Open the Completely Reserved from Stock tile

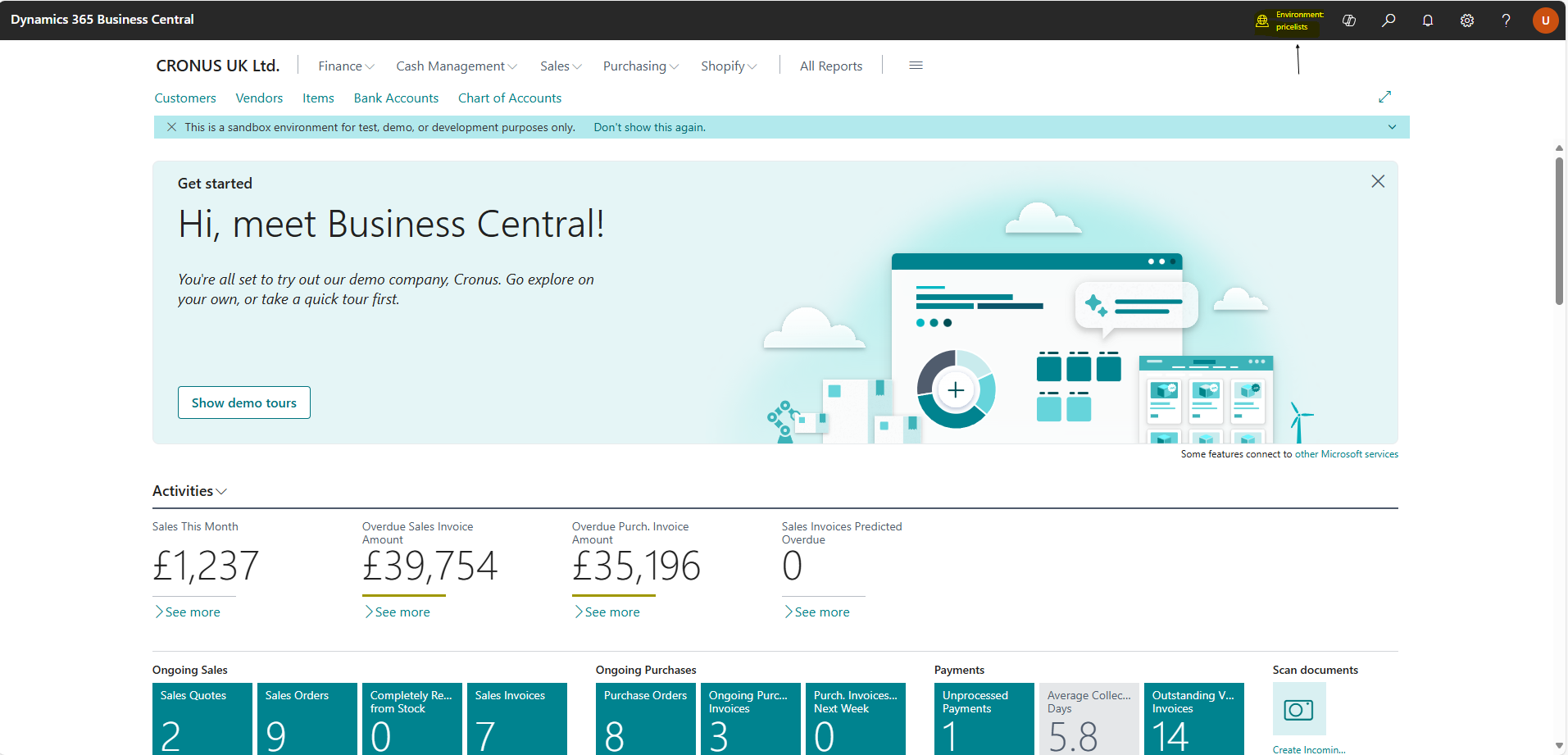point(412,719)
